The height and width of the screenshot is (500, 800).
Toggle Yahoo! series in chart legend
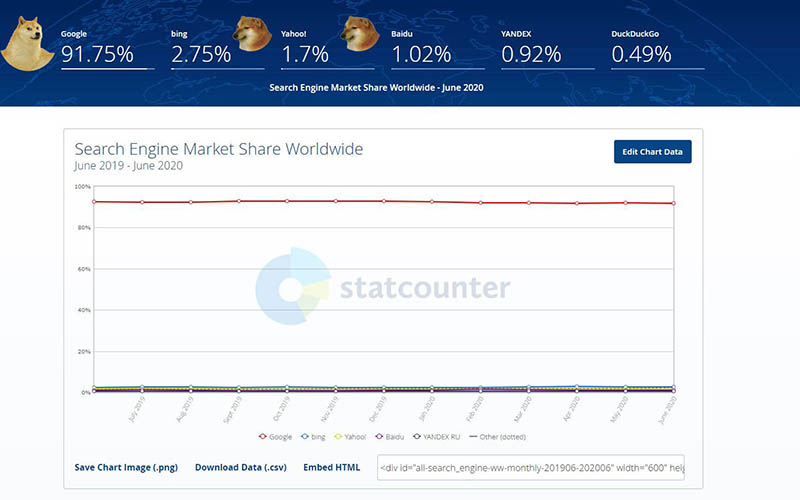[x=350, y=437]
